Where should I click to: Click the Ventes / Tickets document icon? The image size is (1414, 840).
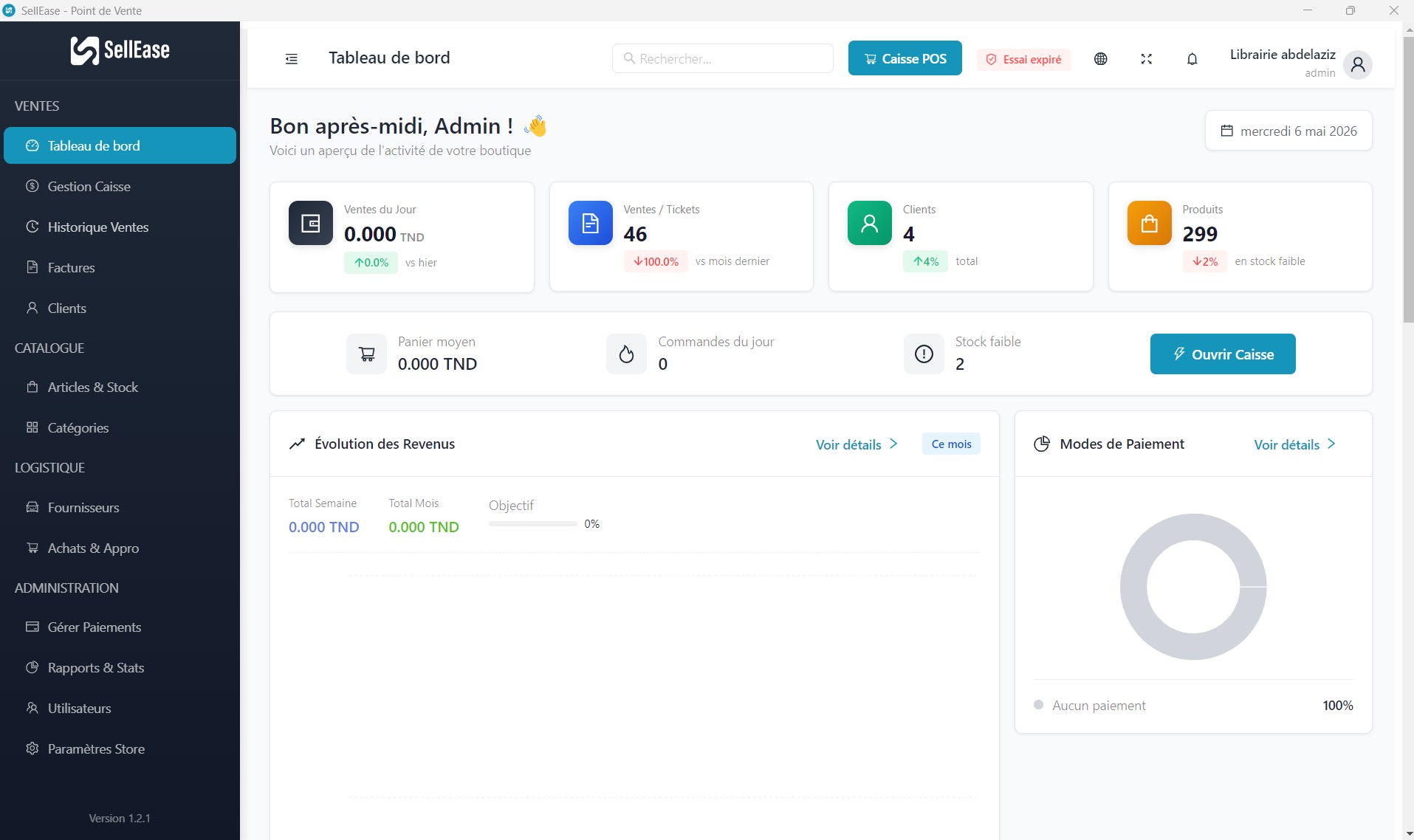[591, 223]
